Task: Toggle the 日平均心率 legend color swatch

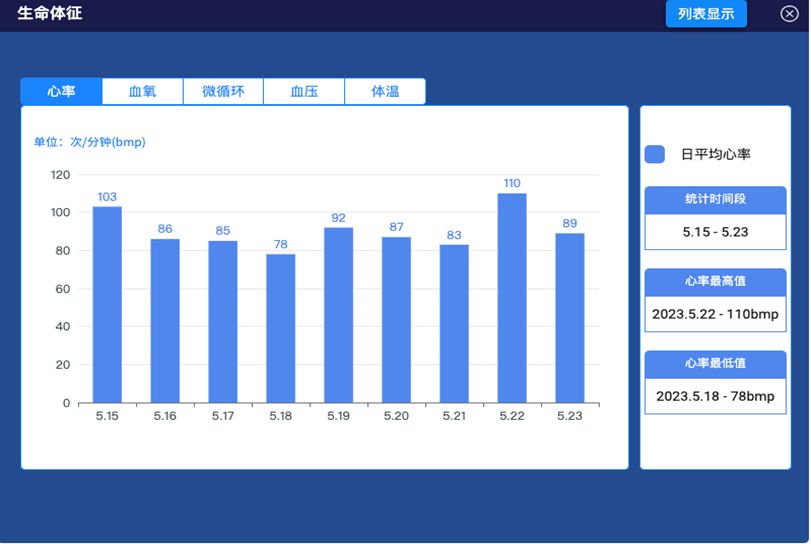Action: [x=655, y=154]
